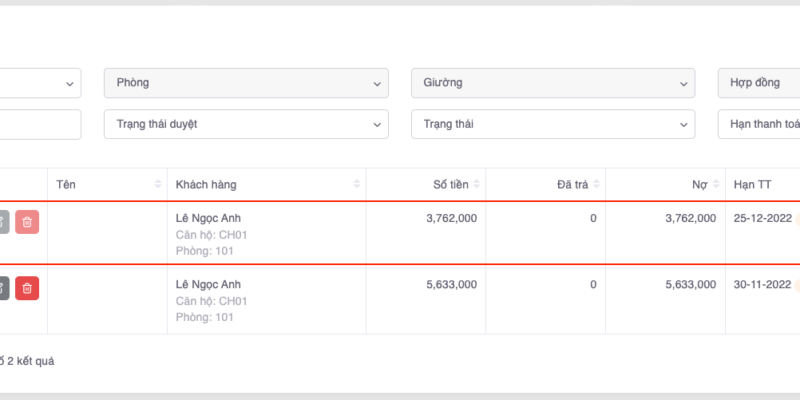Click the grey edit icon in first row
Screen dimensions: 800x400
pyautogui.click(x=3, y=223)
